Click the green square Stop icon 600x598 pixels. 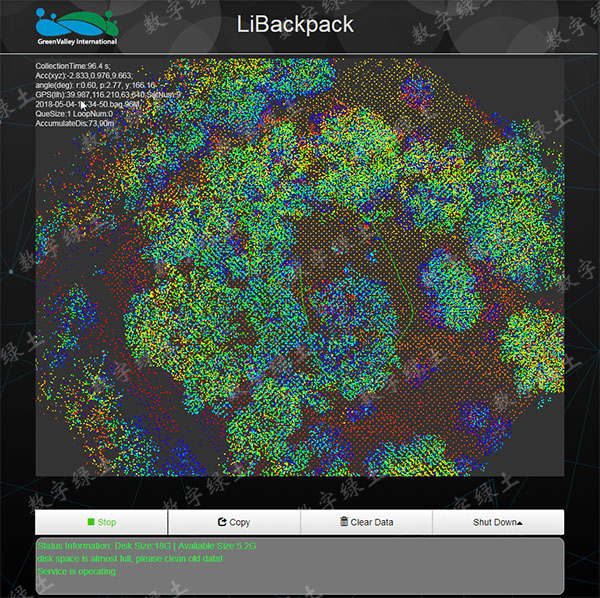pyautogui.click(x=91, y=522)
